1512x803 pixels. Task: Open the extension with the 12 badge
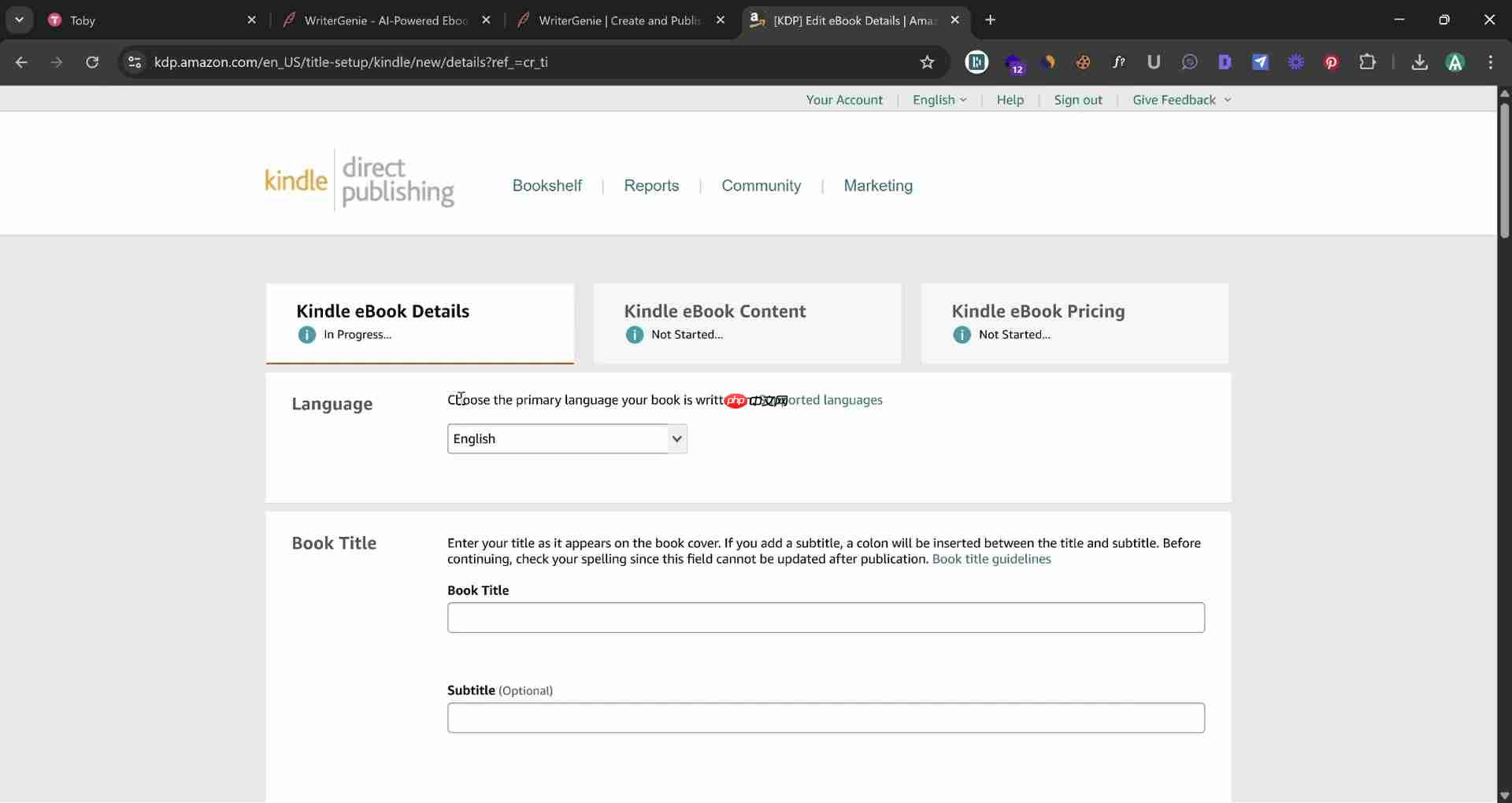tap(1014, 63)
